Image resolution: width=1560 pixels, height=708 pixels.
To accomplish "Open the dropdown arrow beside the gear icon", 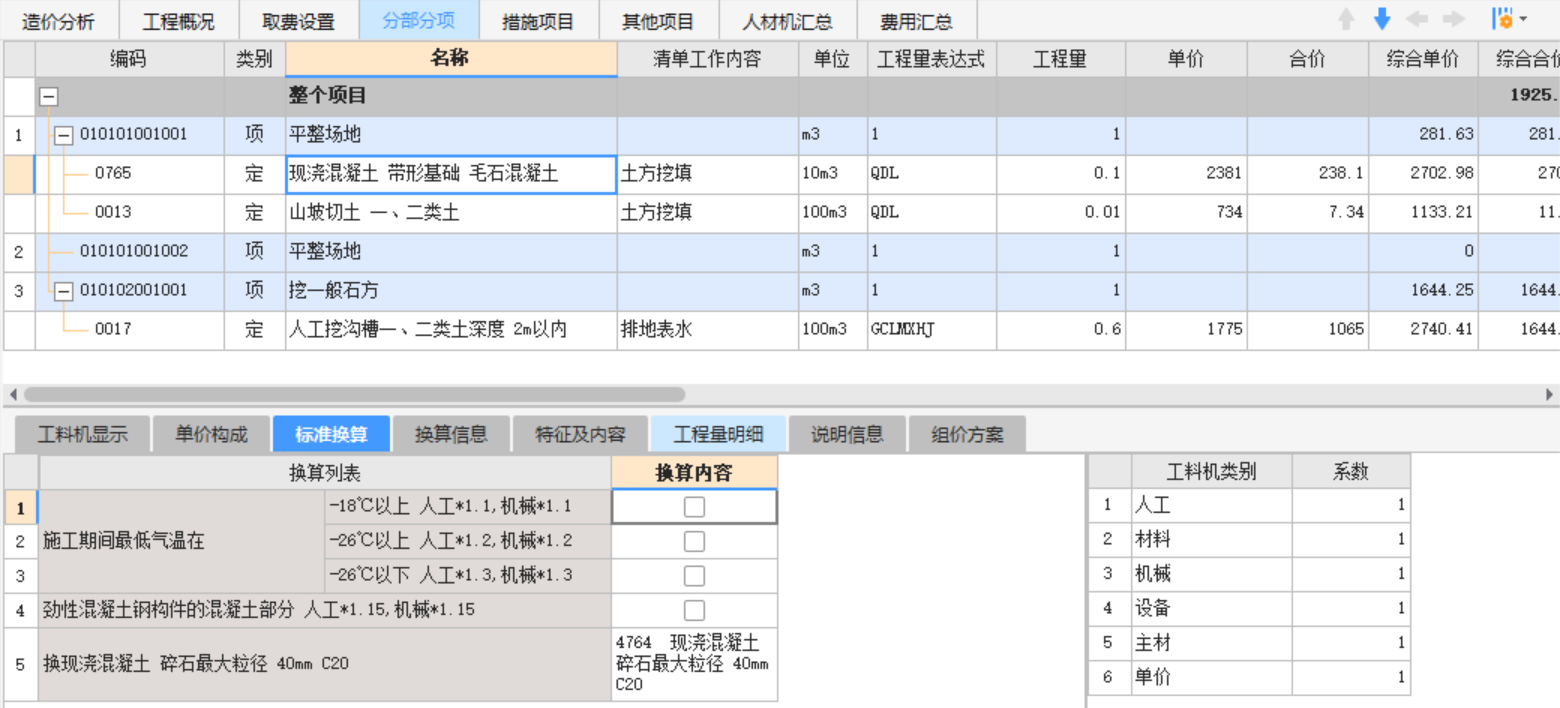I will coord(1522,17).
